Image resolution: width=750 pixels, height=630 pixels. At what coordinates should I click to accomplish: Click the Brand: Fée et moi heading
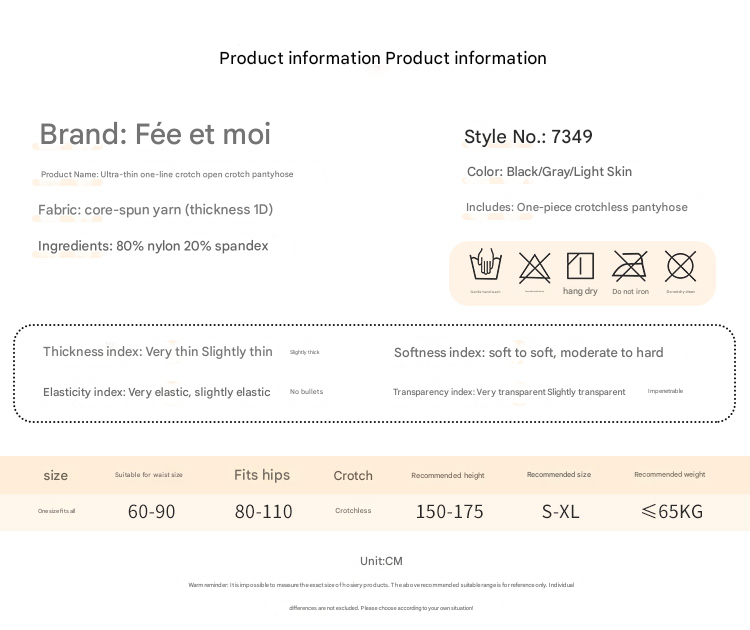point(155,134)
